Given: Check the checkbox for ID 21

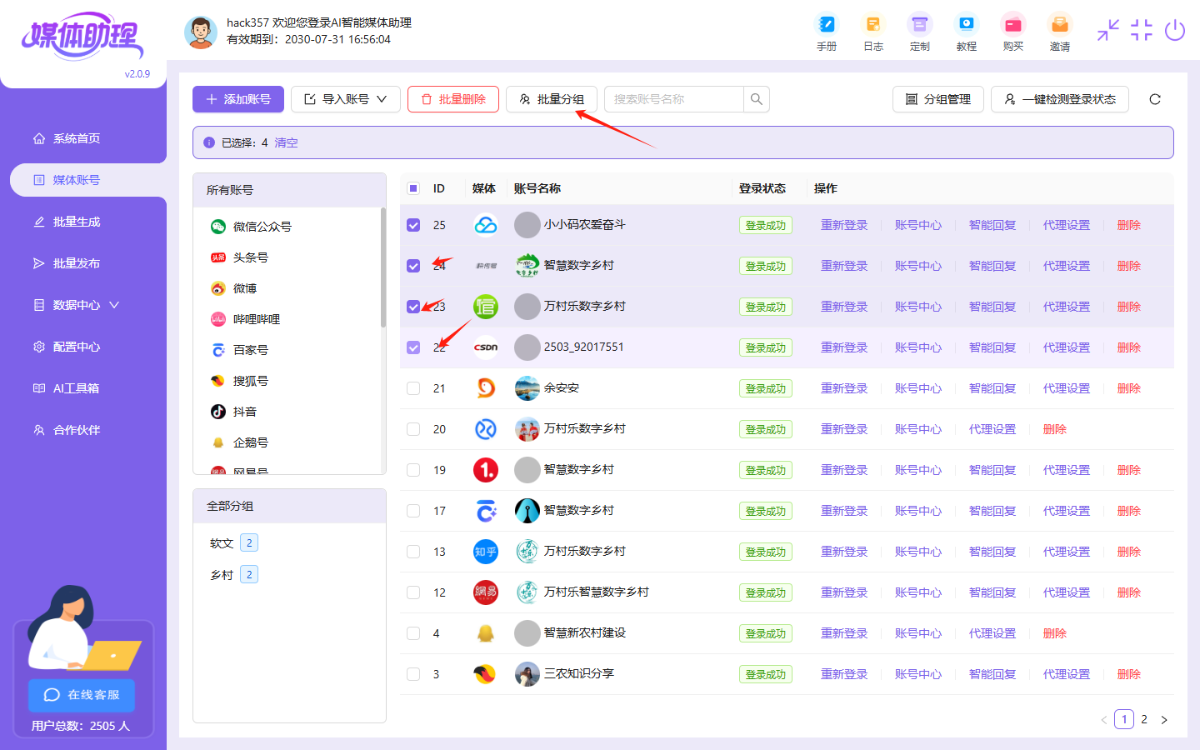Looking at the screenshot, I should point(413,388).
